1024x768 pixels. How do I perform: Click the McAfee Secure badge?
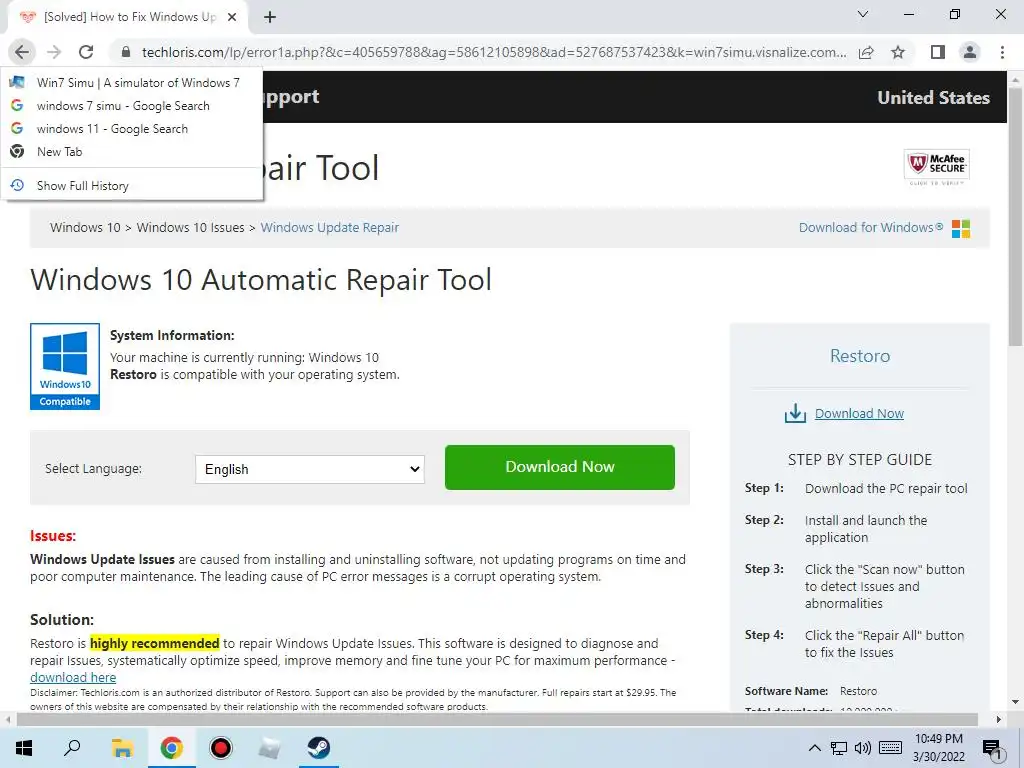tap(936, 167)
